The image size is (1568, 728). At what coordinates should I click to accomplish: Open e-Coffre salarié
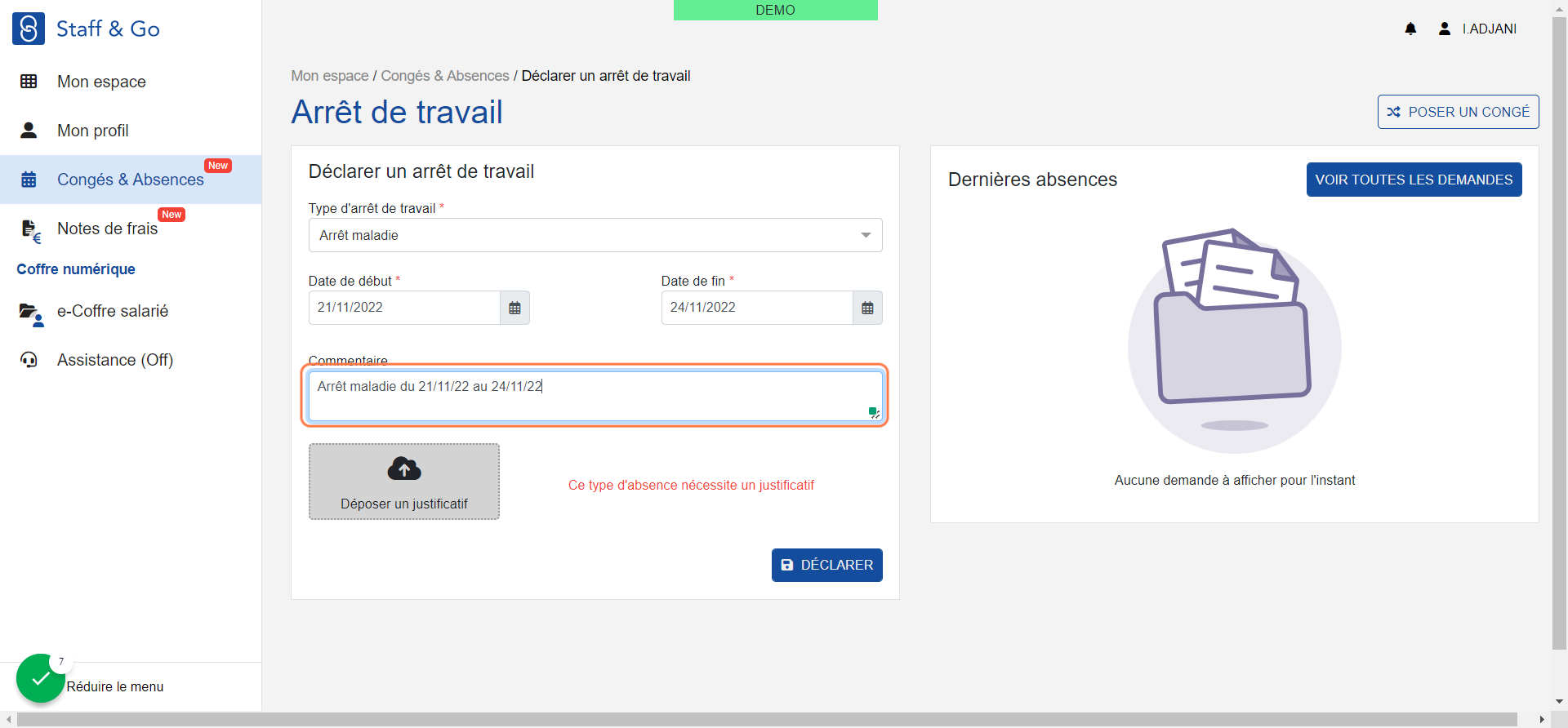tap(131, 311)
